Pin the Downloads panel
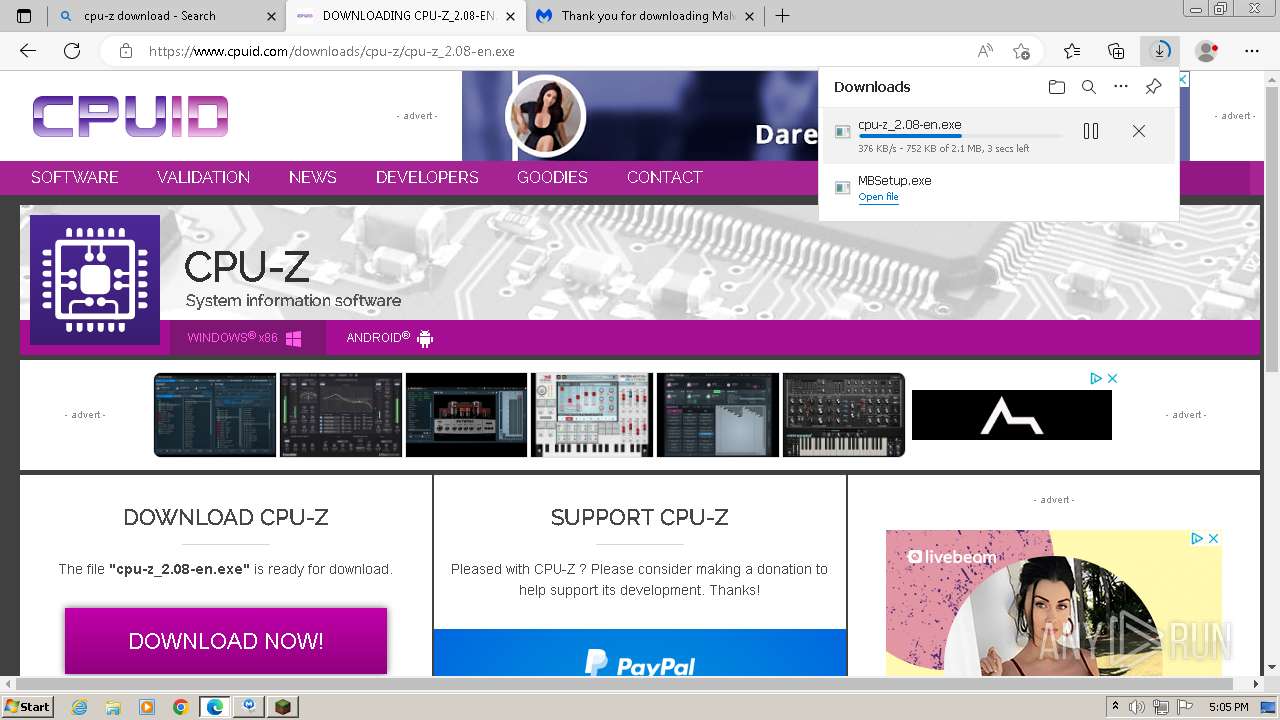 click(1153, 87)
